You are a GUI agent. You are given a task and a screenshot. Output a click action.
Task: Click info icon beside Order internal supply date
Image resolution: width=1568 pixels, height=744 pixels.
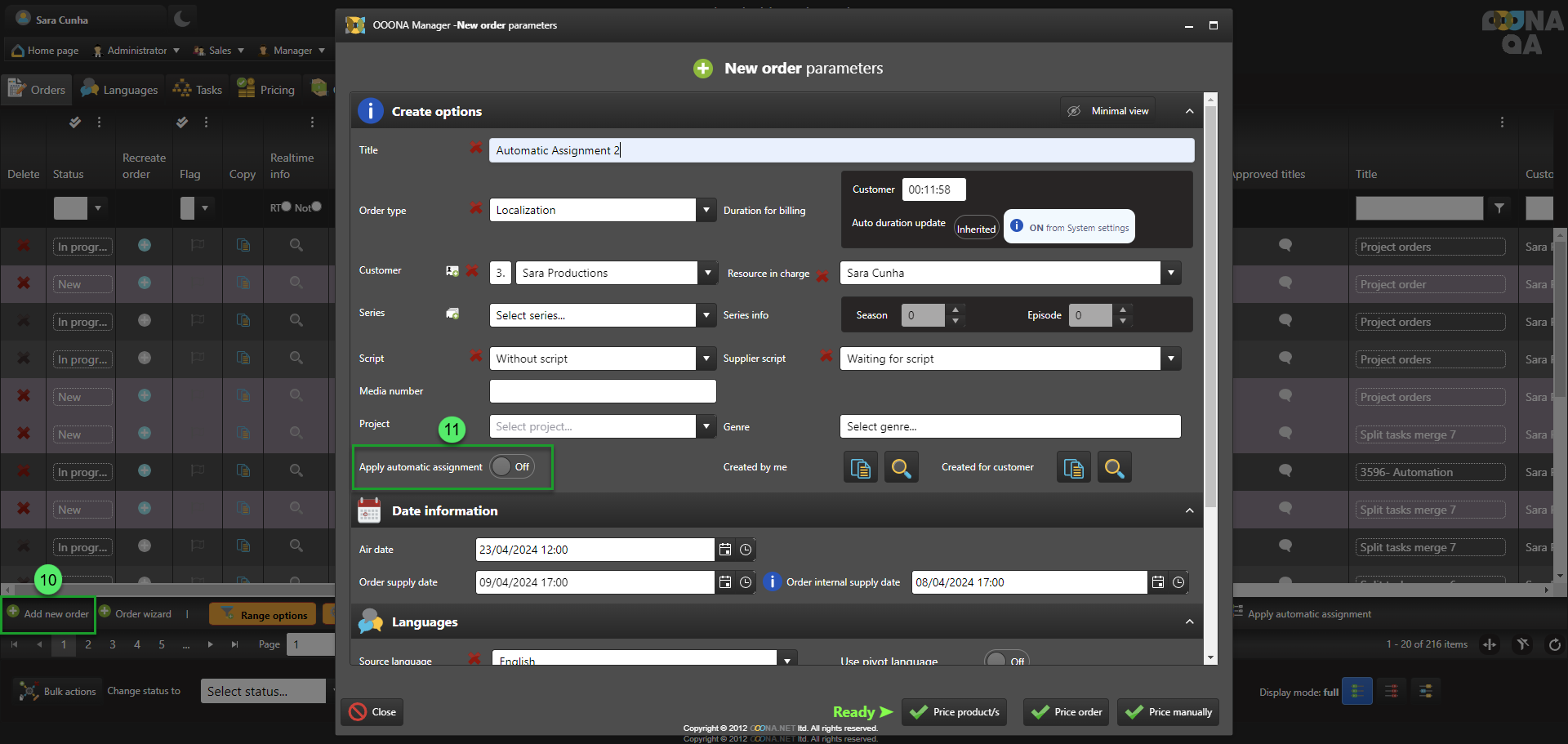tap(771, 582)
